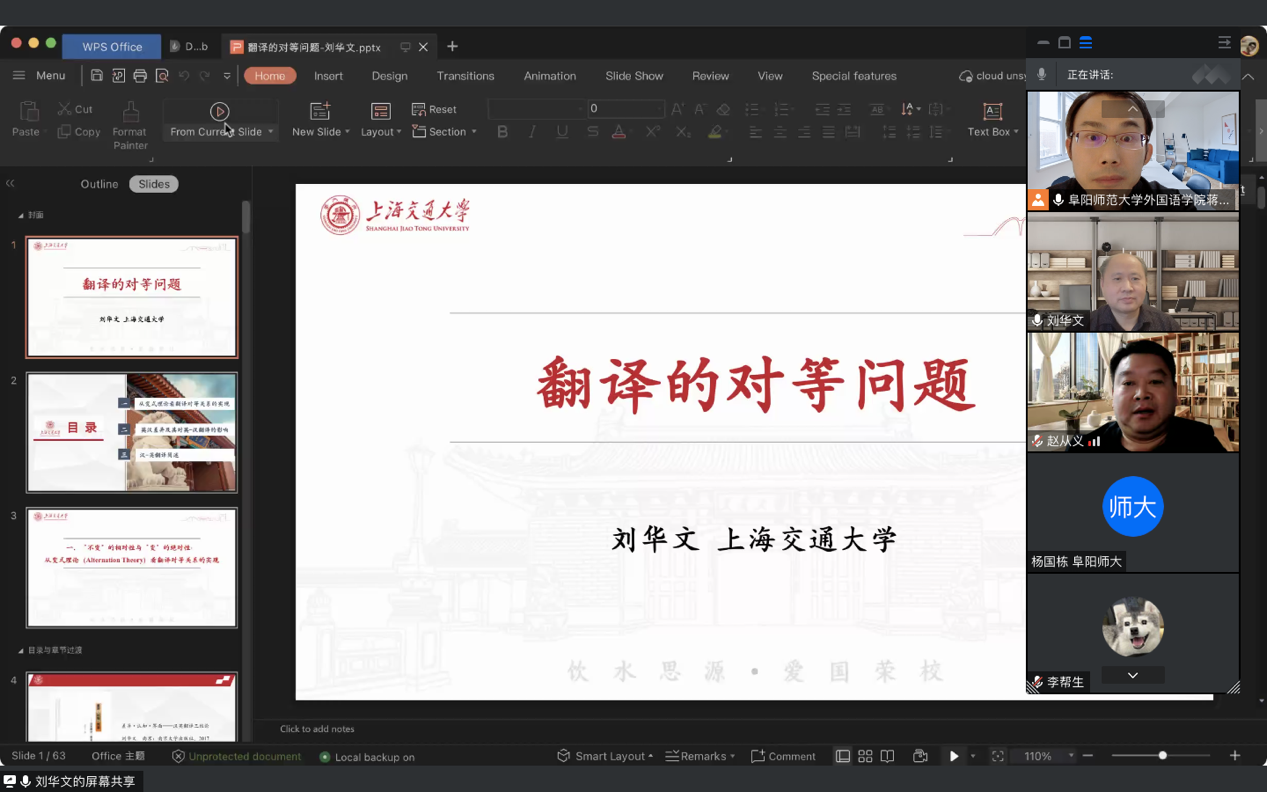Switch to the Slide Show tab
This screenshot has height=792, width=1267.
pos(634,76)
